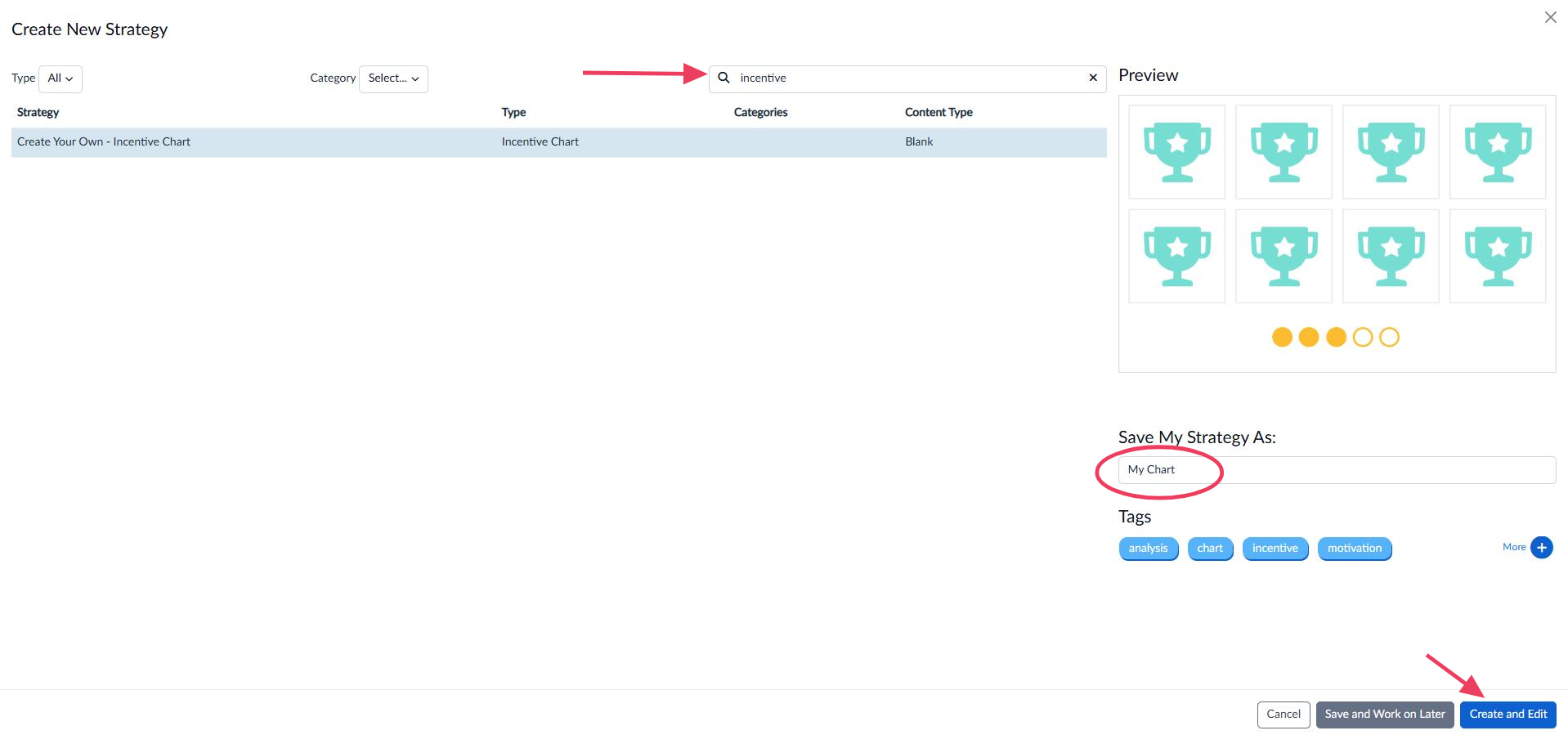Close the Create New Strategy dialog
This screenshot has height=735, width=1568.
[1550, 17]
